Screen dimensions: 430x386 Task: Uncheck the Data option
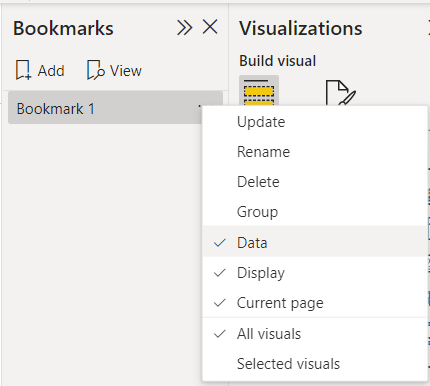[x=315, y=242]
